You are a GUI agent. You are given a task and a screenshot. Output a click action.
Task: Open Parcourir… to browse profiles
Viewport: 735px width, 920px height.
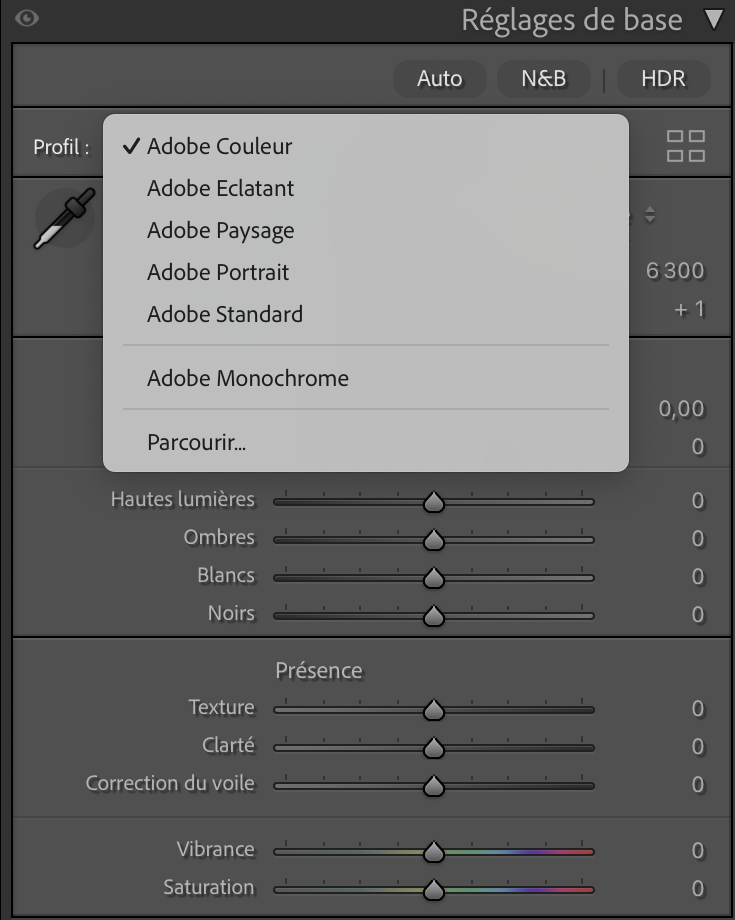[196, 441]
